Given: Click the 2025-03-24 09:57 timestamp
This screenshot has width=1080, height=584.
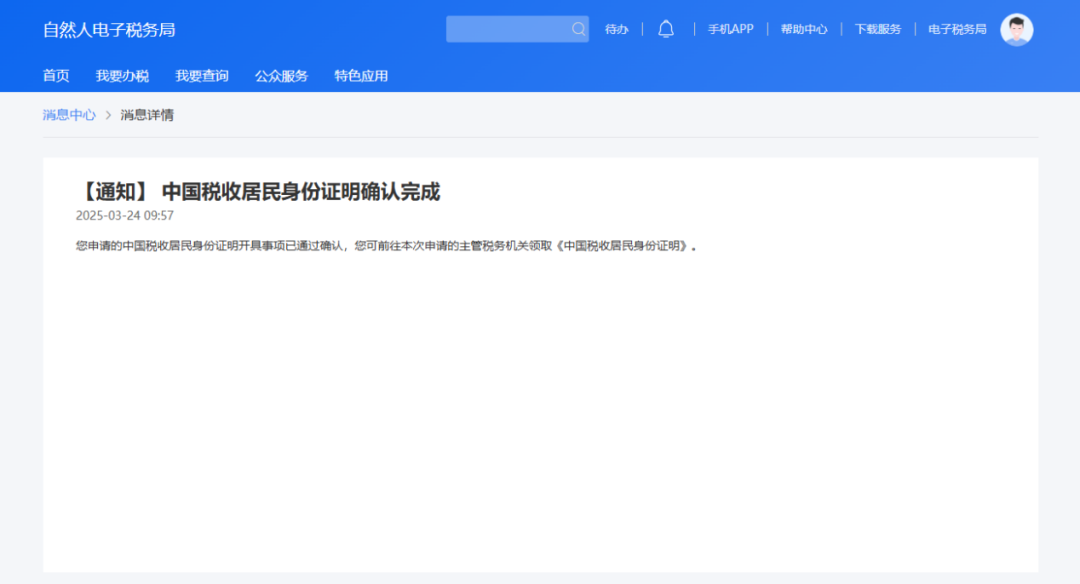Looking at the screenshot, I should (x=125, y=216).
